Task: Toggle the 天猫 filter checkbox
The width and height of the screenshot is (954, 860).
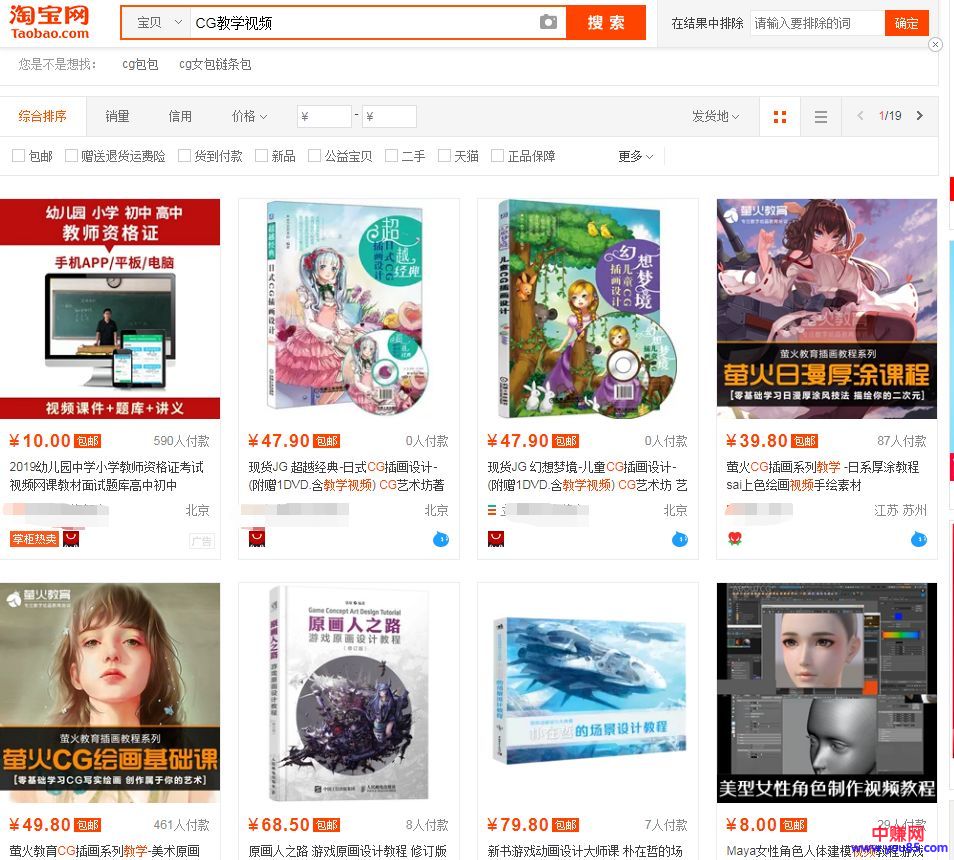Action: click(445, 156)
